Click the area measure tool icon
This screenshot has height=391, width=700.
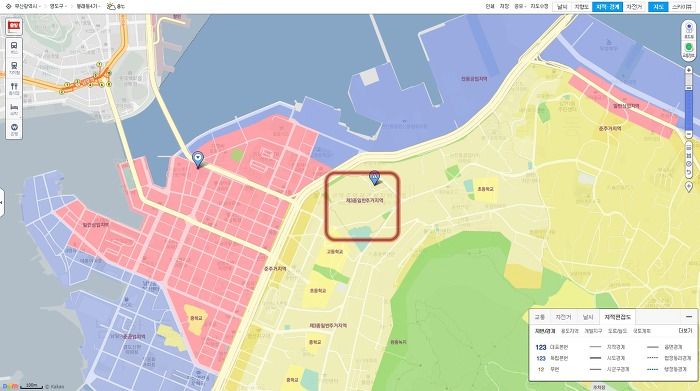[689, 155]
